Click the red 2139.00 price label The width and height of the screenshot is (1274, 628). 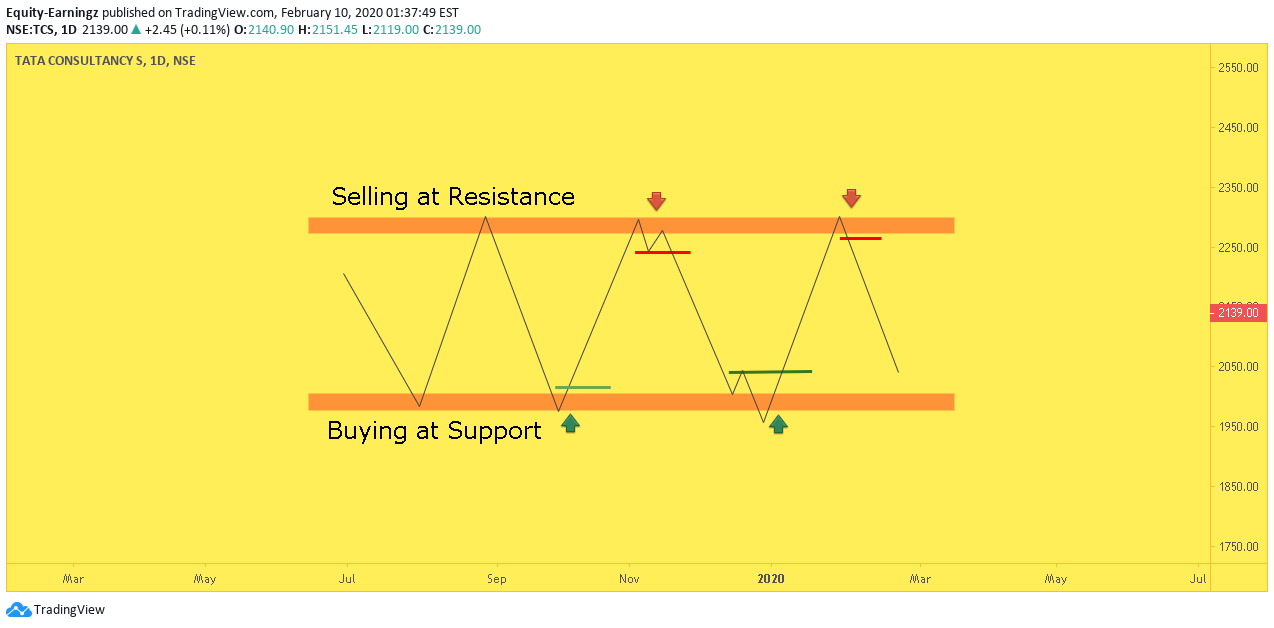[x=1240, y=313]
